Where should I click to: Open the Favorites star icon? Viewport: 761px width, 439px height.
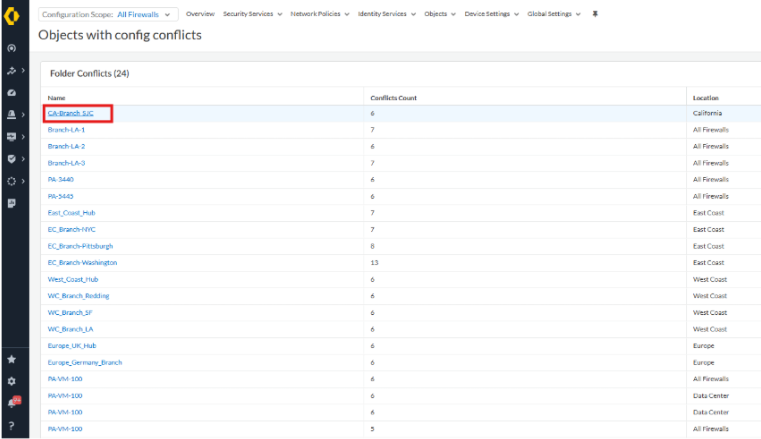tap(12, 359)
